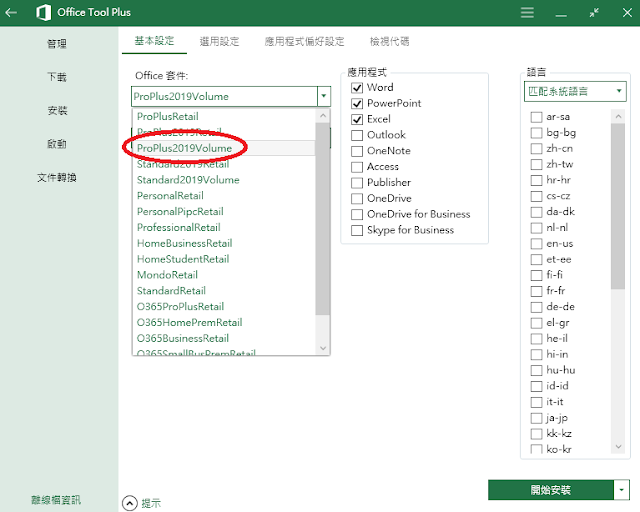
Task: Choose ProPlus2019Volume from the list
Action: tap(224, 148)
